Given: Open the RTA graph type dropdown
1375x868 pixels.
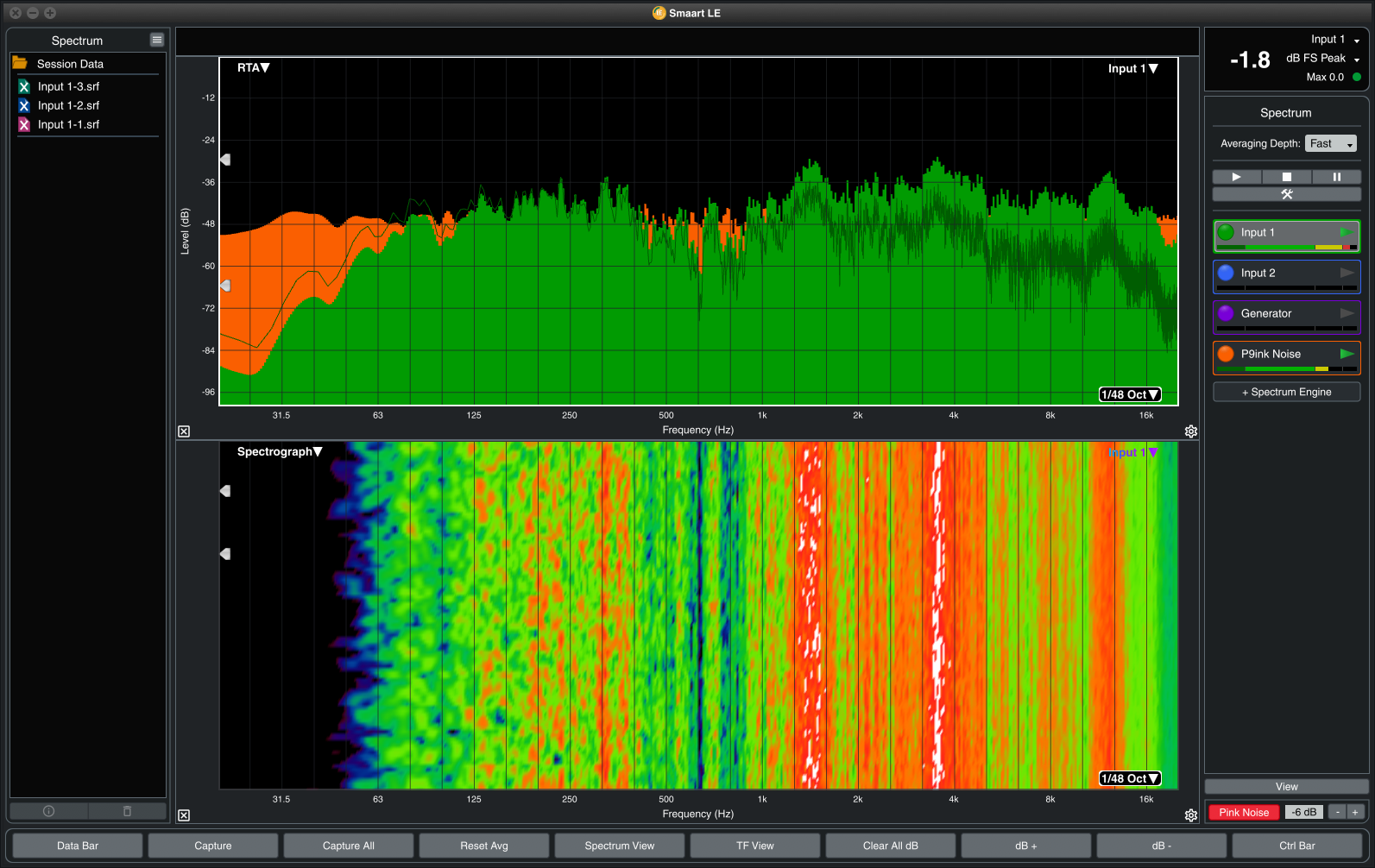Looking at the screenshot, I should pos(253,67).
